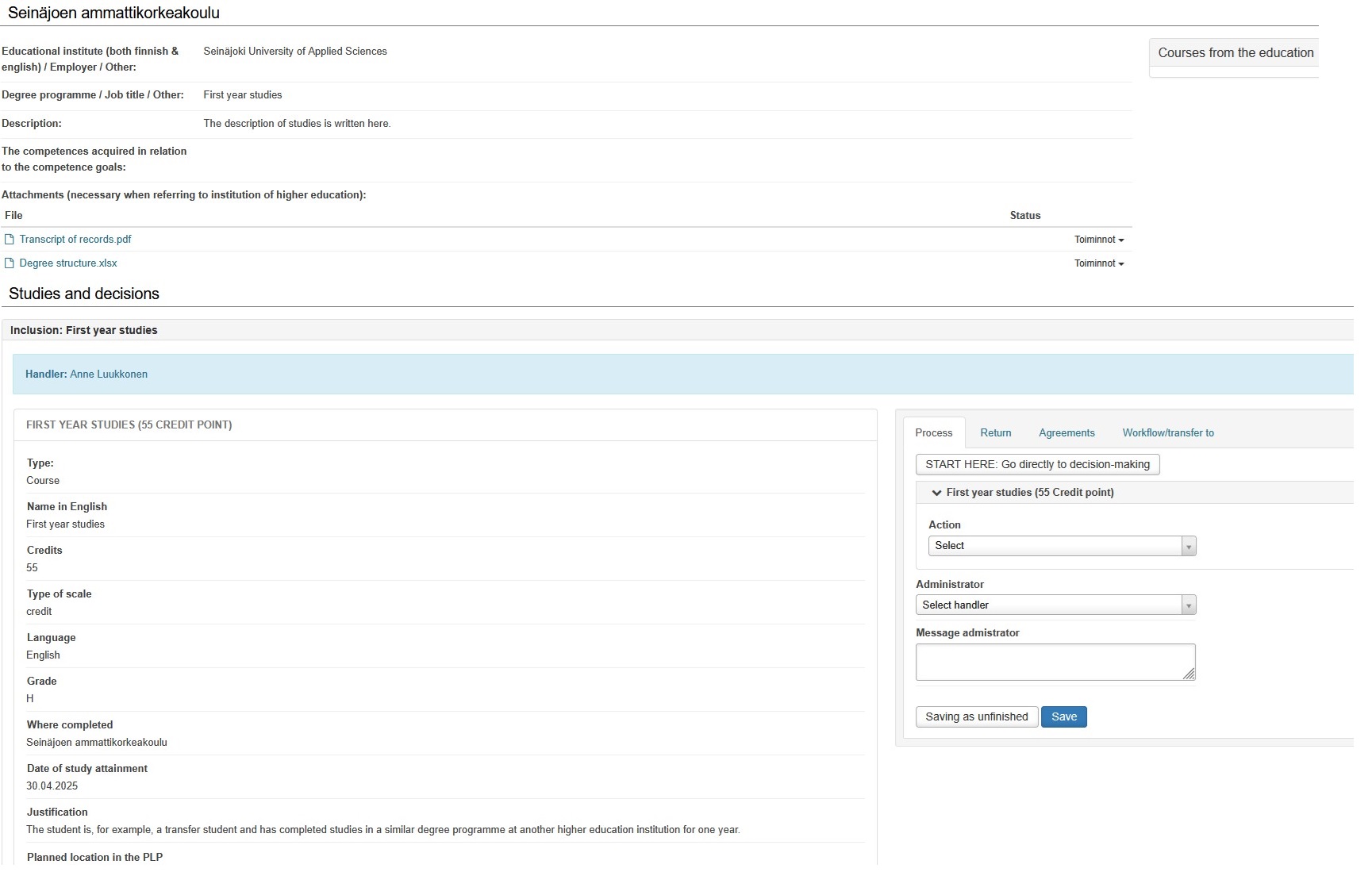1372x872 pixels.
Task: Click the Courses from the education panel
Action: (x=1235, y=53)
